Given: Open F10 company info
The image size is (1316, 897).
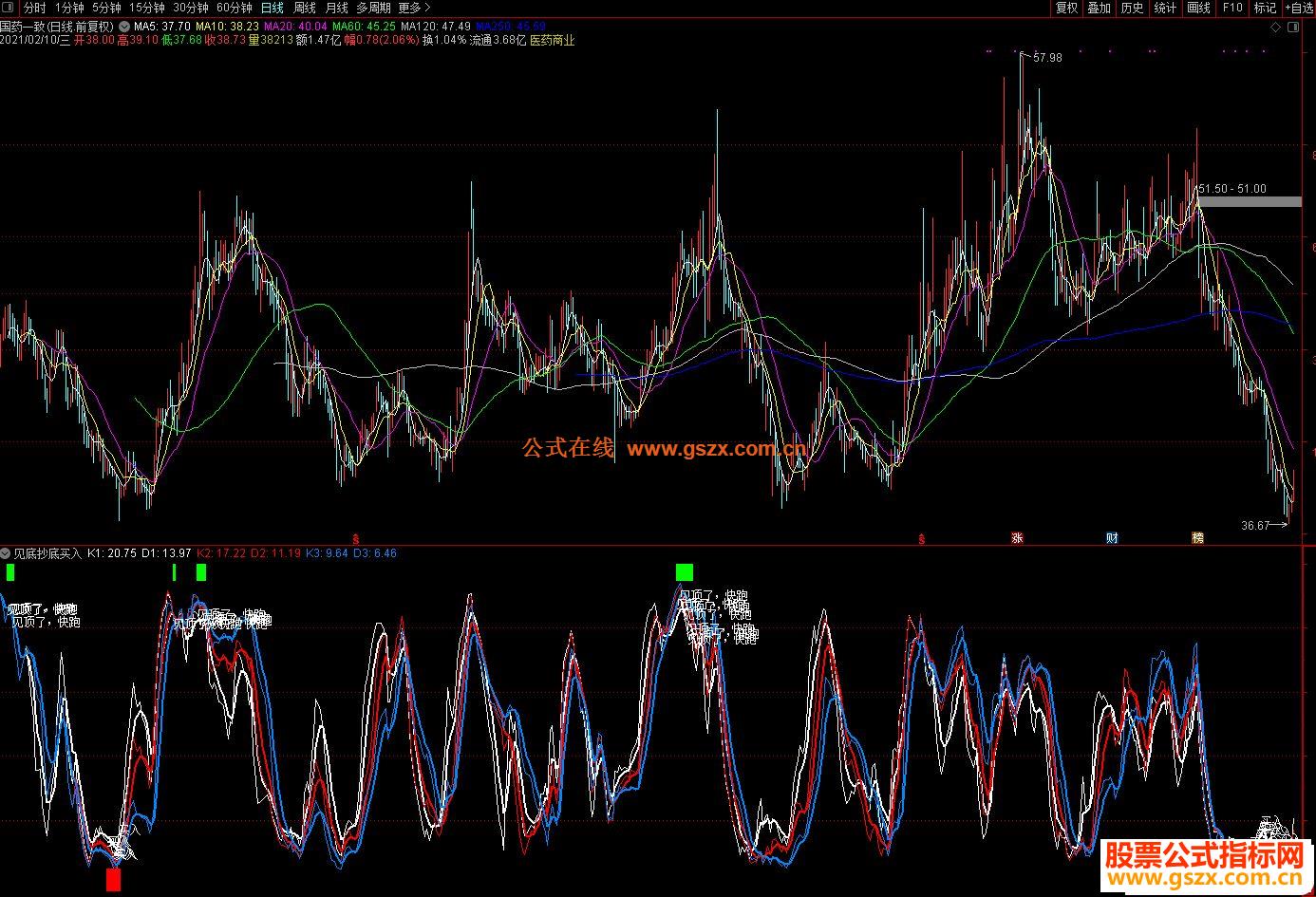Looking at the screenshot, I should click(1232, 8).
